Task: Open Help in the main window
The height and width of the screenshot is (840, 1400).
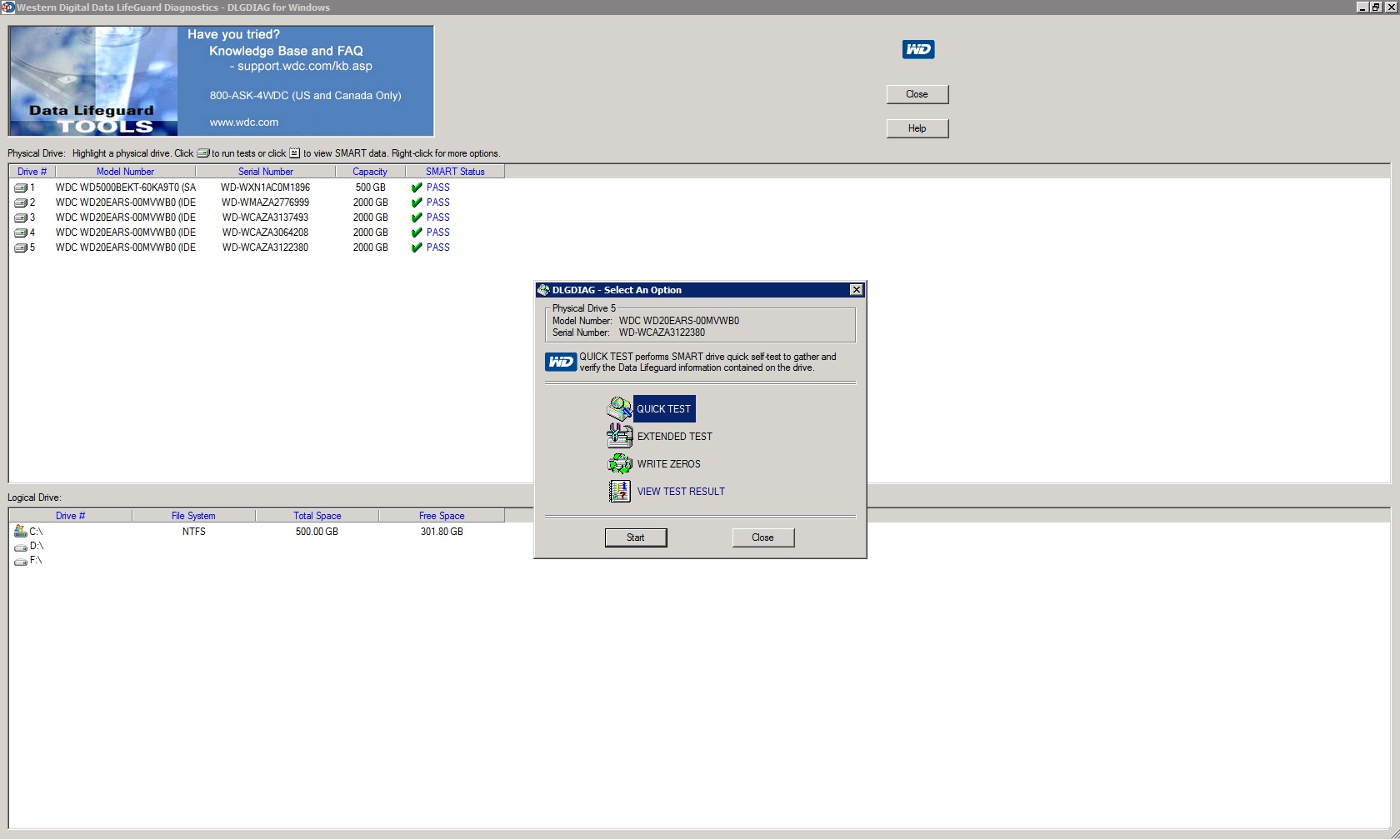Action: coord(917,128)
